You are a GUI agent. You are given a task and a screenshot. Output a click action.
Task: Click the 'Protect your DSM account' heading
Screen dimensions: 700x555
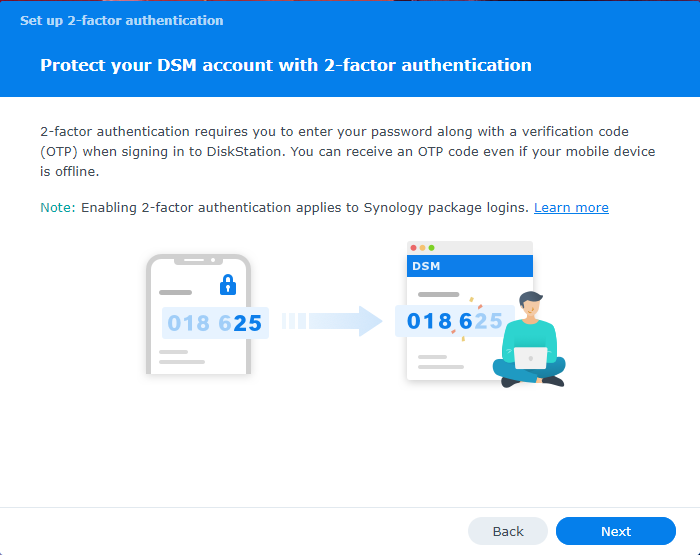point(286,65)
